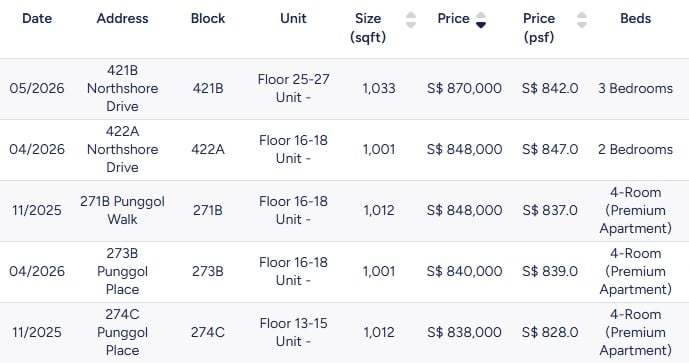Click the Date column header
This screenshot has width=689, height=363.
coord(37,18)
